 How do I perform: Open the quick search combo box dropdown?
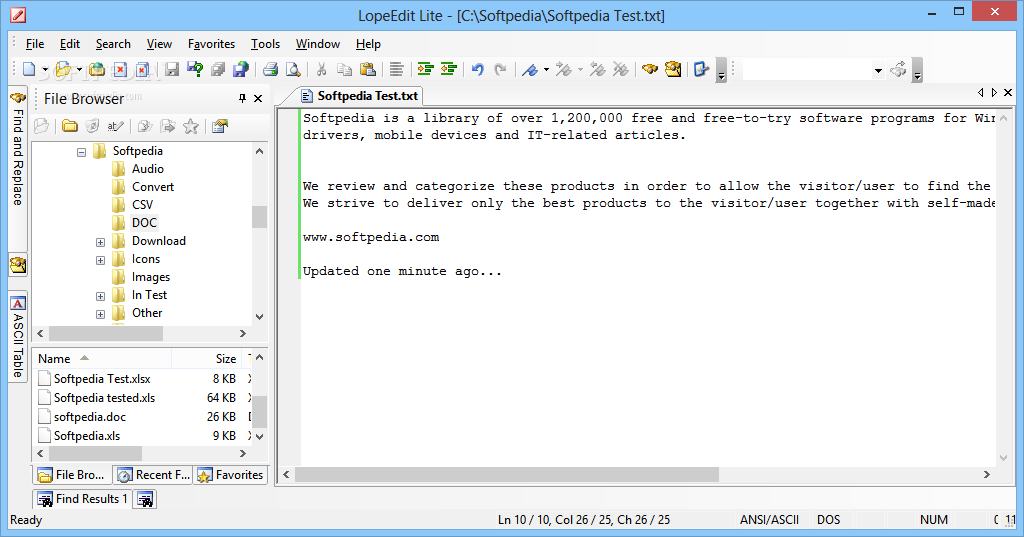[x=878, y=70]
